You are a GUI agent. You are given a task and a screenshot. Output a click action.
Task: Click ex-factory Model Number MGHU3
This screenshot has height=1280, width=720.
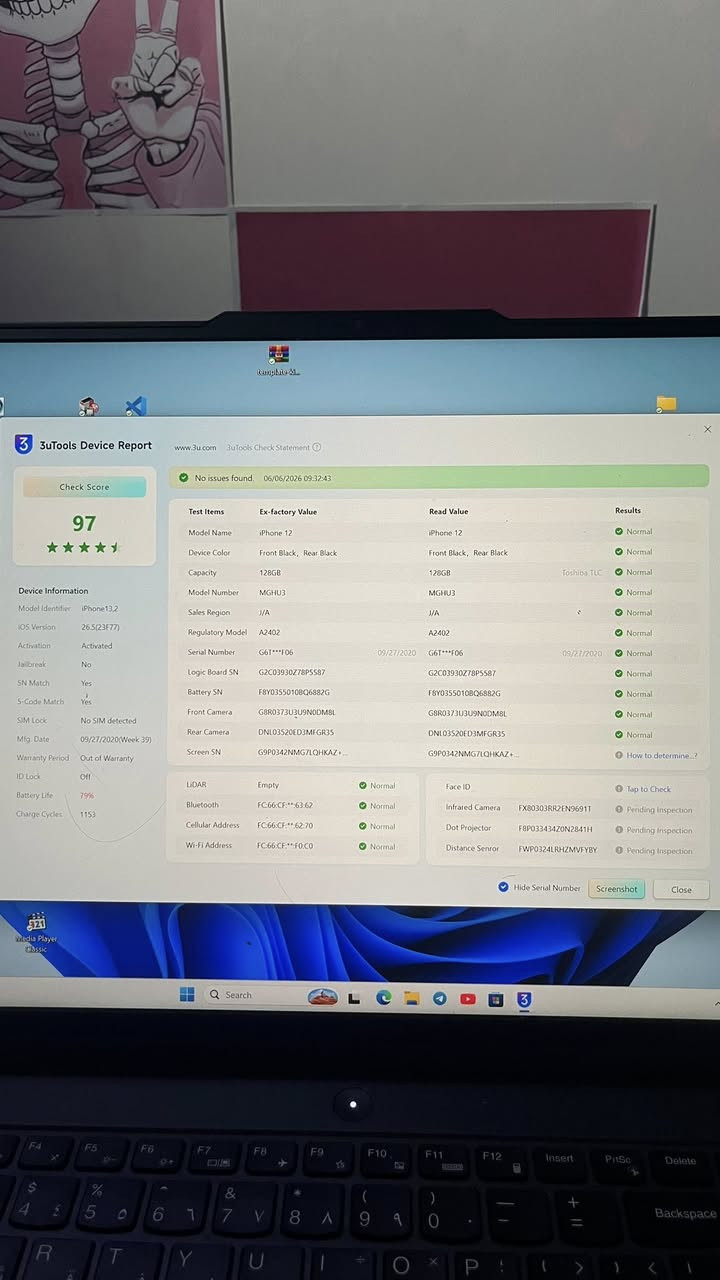272,592
